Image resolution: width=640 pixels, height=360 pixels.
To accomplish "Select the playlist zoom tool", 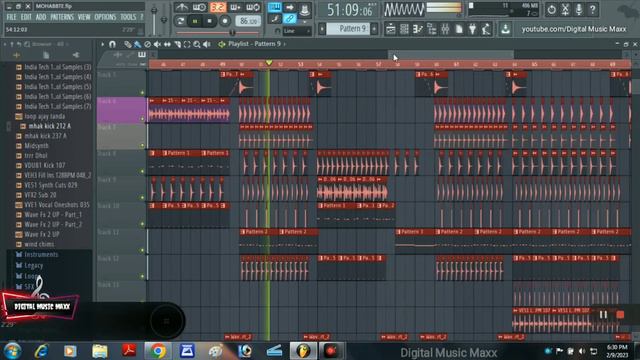I will coord(197,44).
